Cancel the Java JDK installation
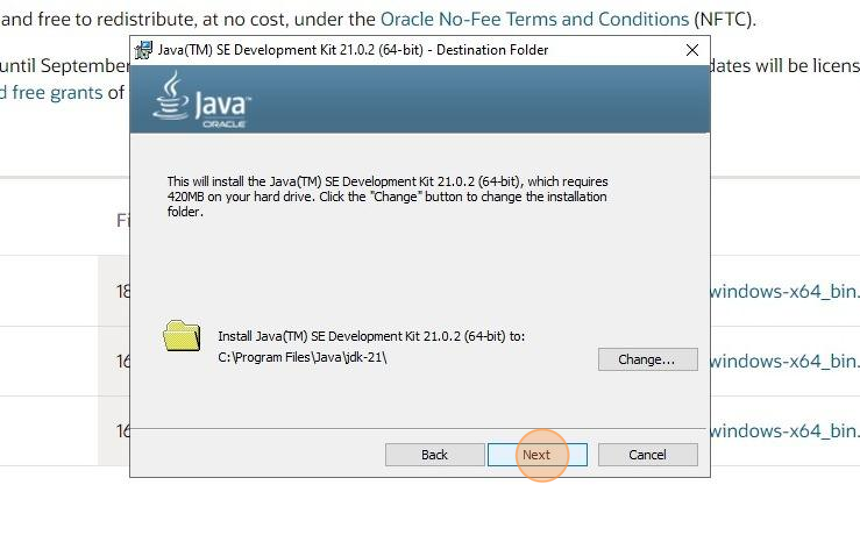860x535 pixels. coord(648,455)
